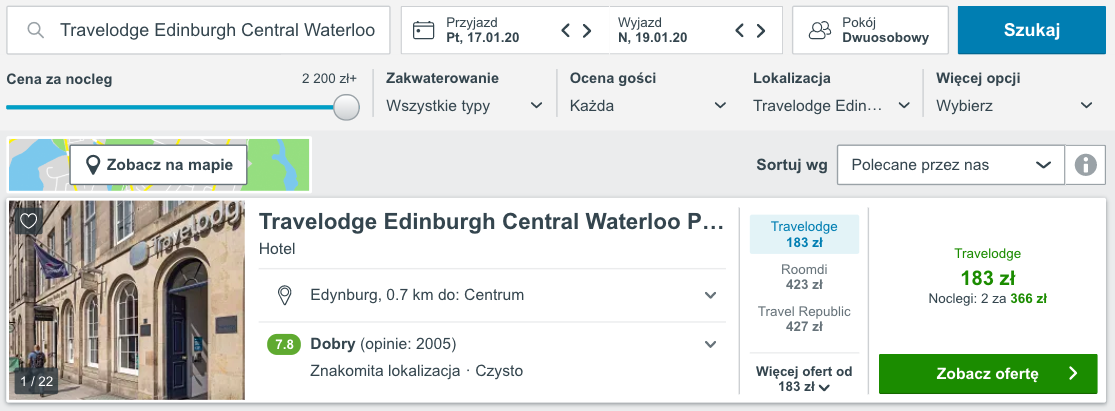Click Noclegi: 2 za 366 zł text

tap(987, 299)
